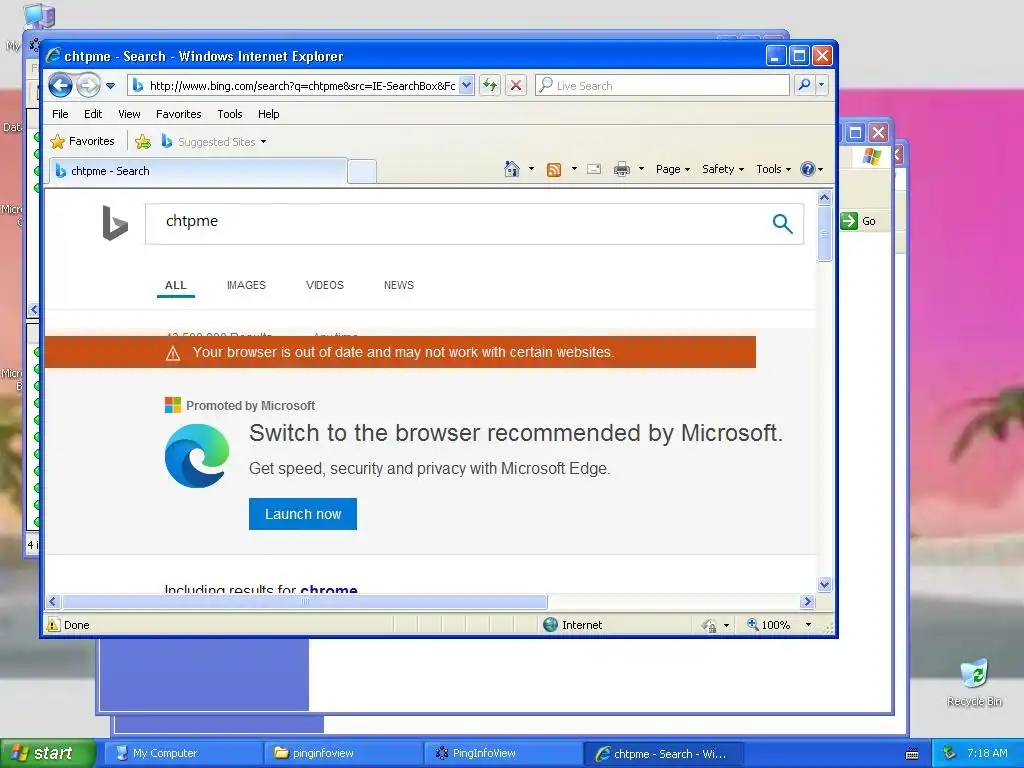This screenshot has height=768, width=1024.
Task: Click the chrome suggestion link
Action: [x=328, y=589]
